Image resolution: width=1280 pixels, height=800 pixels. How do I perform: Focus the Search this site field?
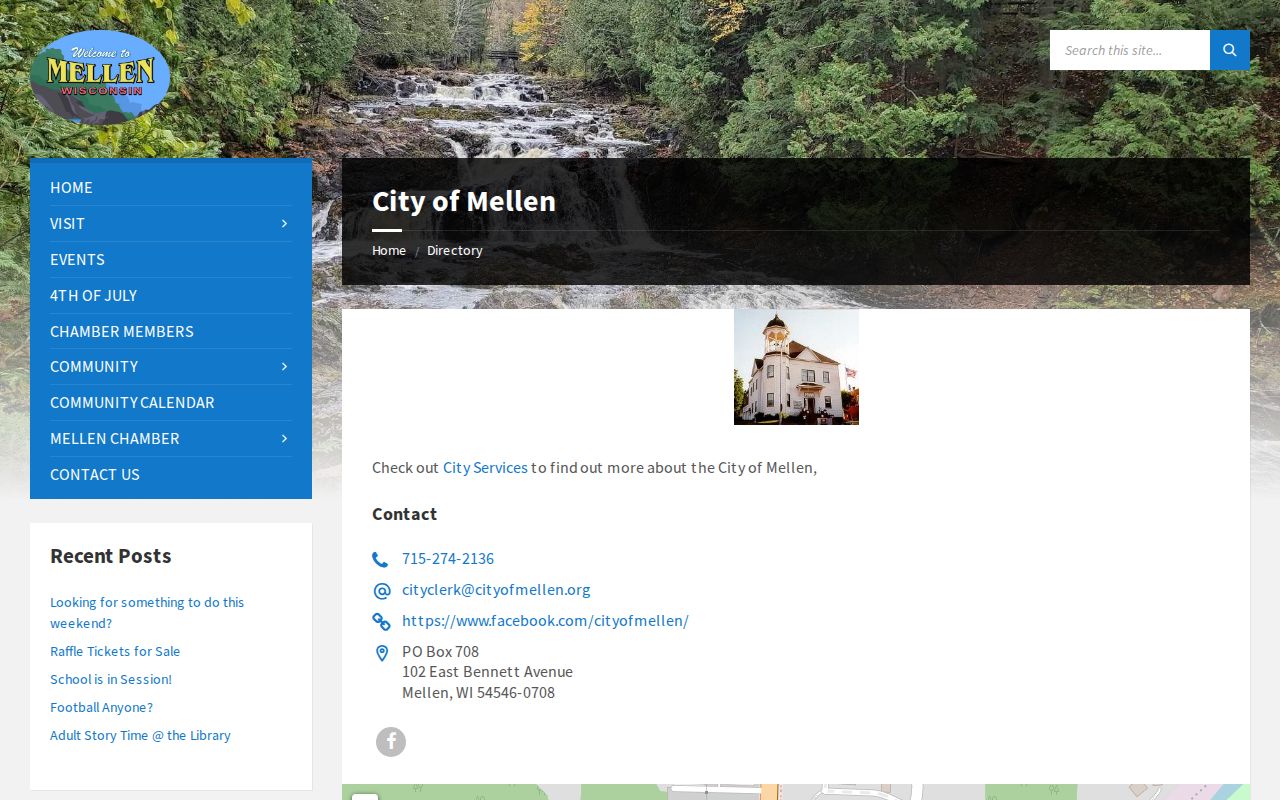tap(1130, 50)
